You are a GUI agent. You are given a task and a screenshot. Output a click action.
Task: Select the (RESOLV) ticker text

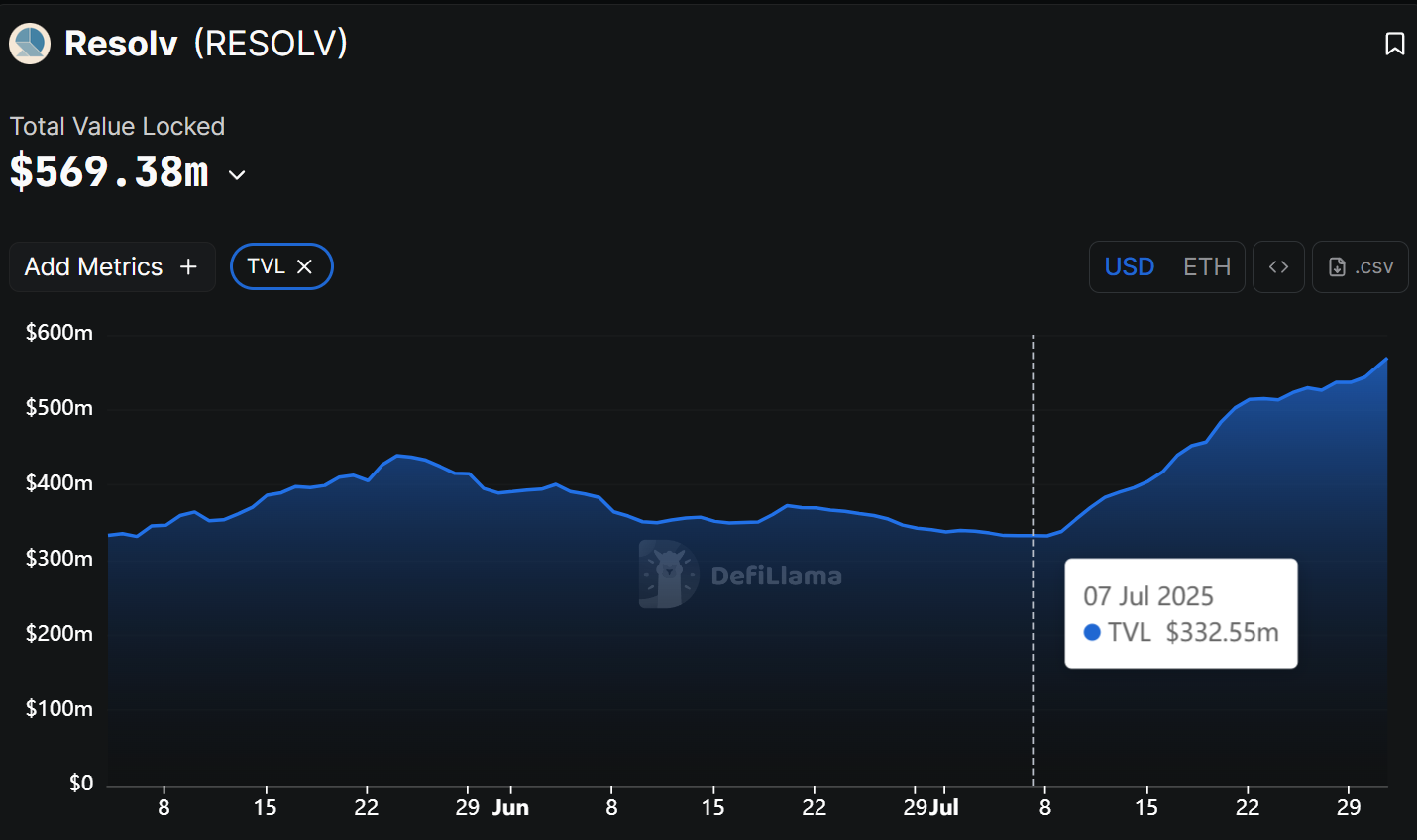pyautogui.click(x=271, y=44)
